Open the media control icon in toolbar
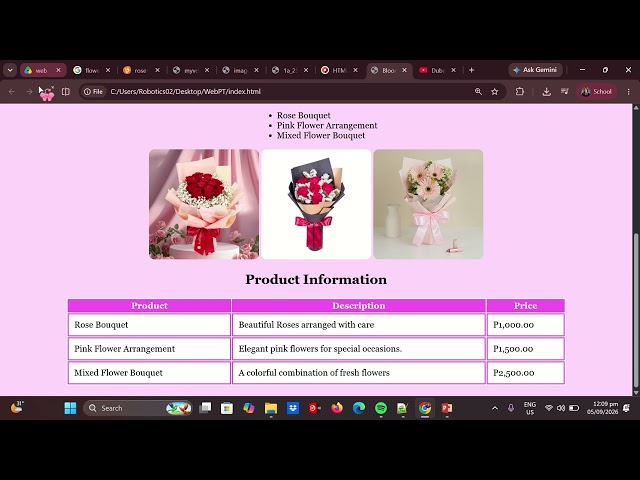The image size is (640, 480). (564, 91)
